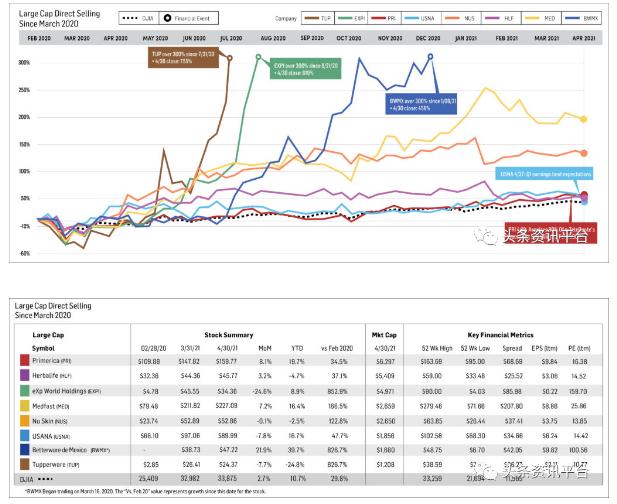Select APR 2021 on the month axis
Viewport: 617px width, 504px height.
[x=584, y=38]
